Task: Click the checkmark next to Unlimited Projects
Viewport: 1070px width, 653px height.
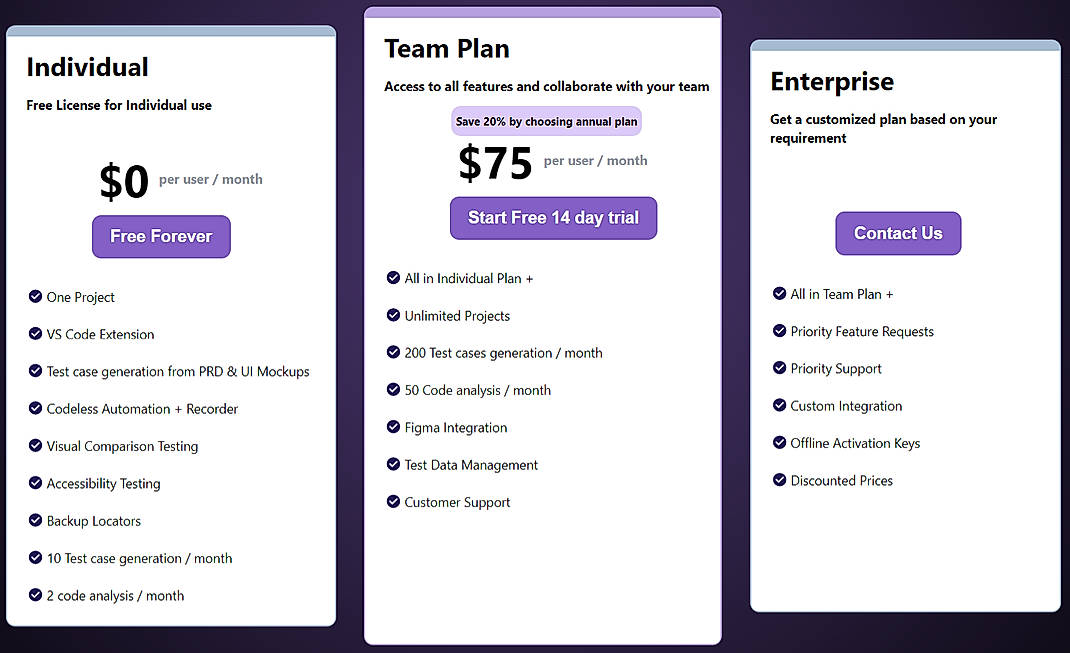Action: (393, 315)
